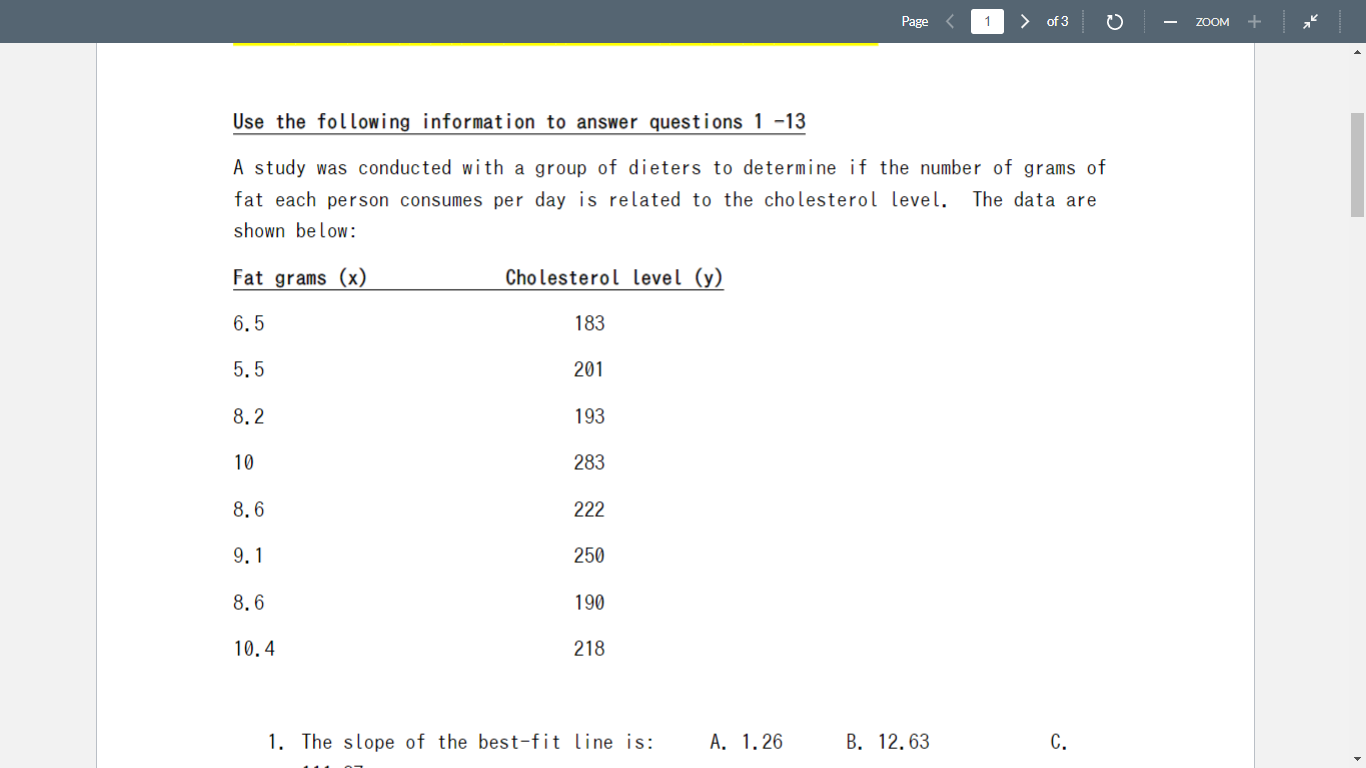The height and width of the screenshot is (768, 1366).
Task: Go to the next page
Action: (x=1024, y=20)
